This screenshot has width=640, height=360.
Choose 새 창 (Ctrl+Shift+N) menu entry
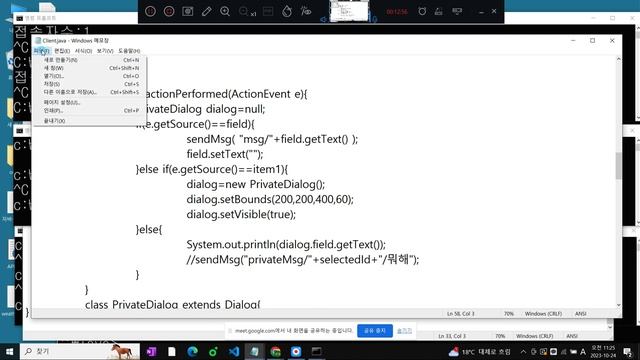[x=91, y=68]
